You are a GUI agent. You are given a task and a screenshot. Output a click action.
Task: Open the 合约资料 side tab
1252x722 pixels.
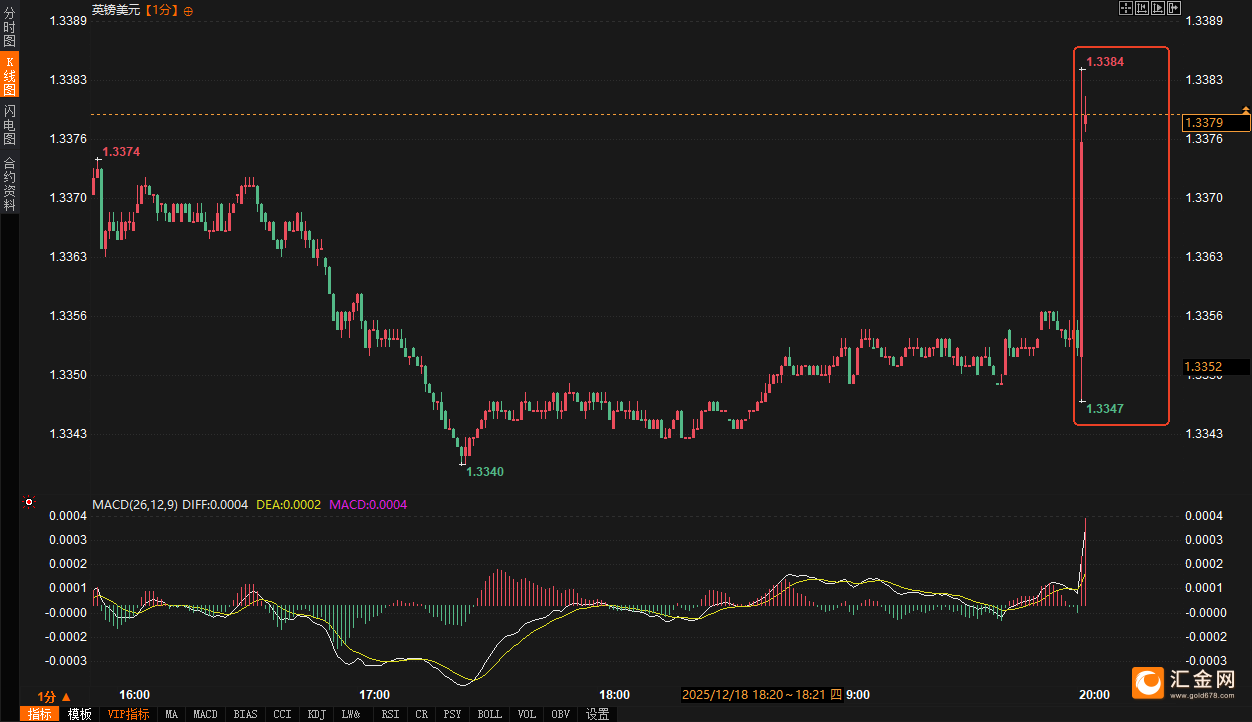pyautogui.click(x=10, y=183)
